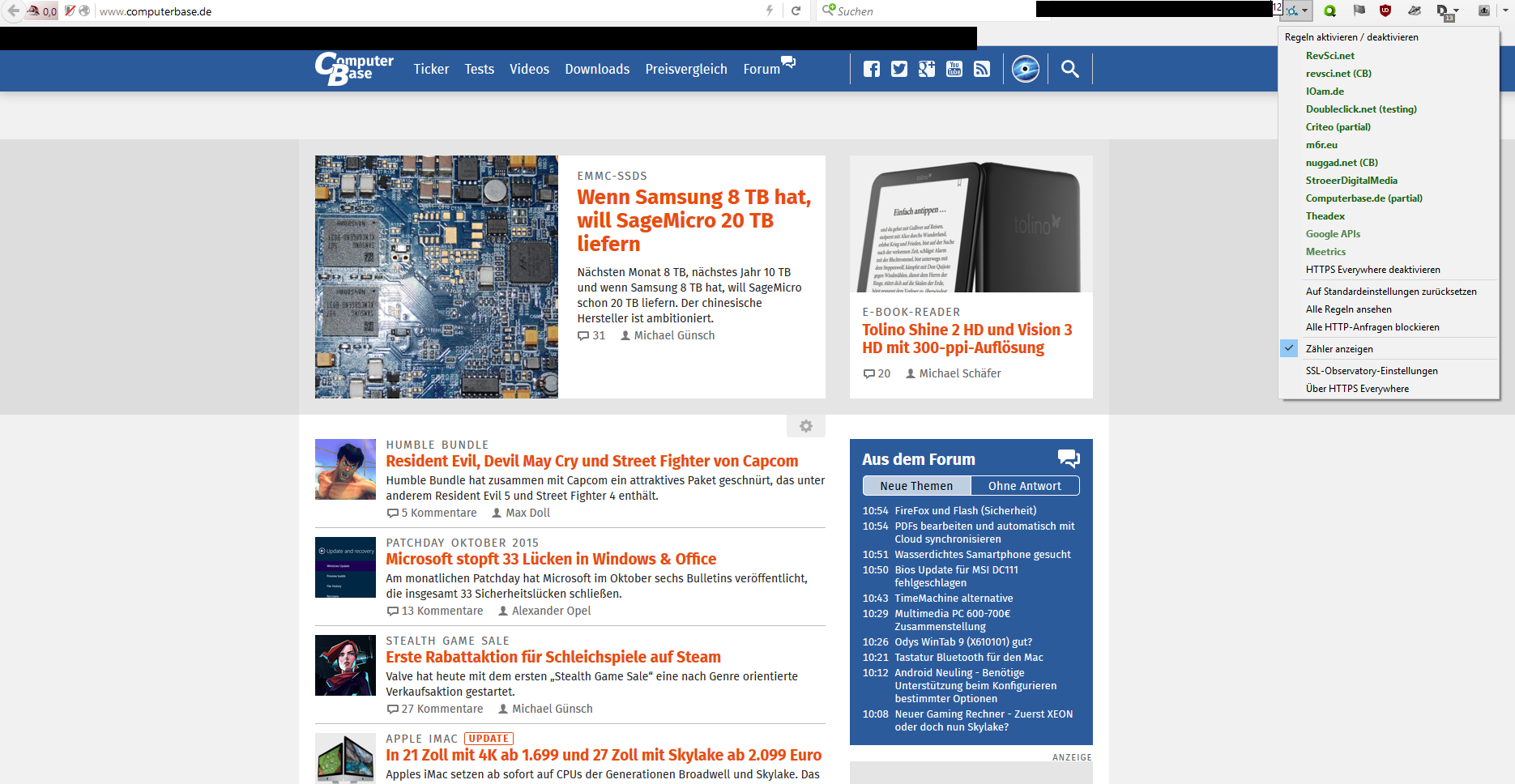The width and height of the screenshot is (1515, 784).
Task: Click the speech bubble icon in Aus dem Forum
Action: 1069,458
